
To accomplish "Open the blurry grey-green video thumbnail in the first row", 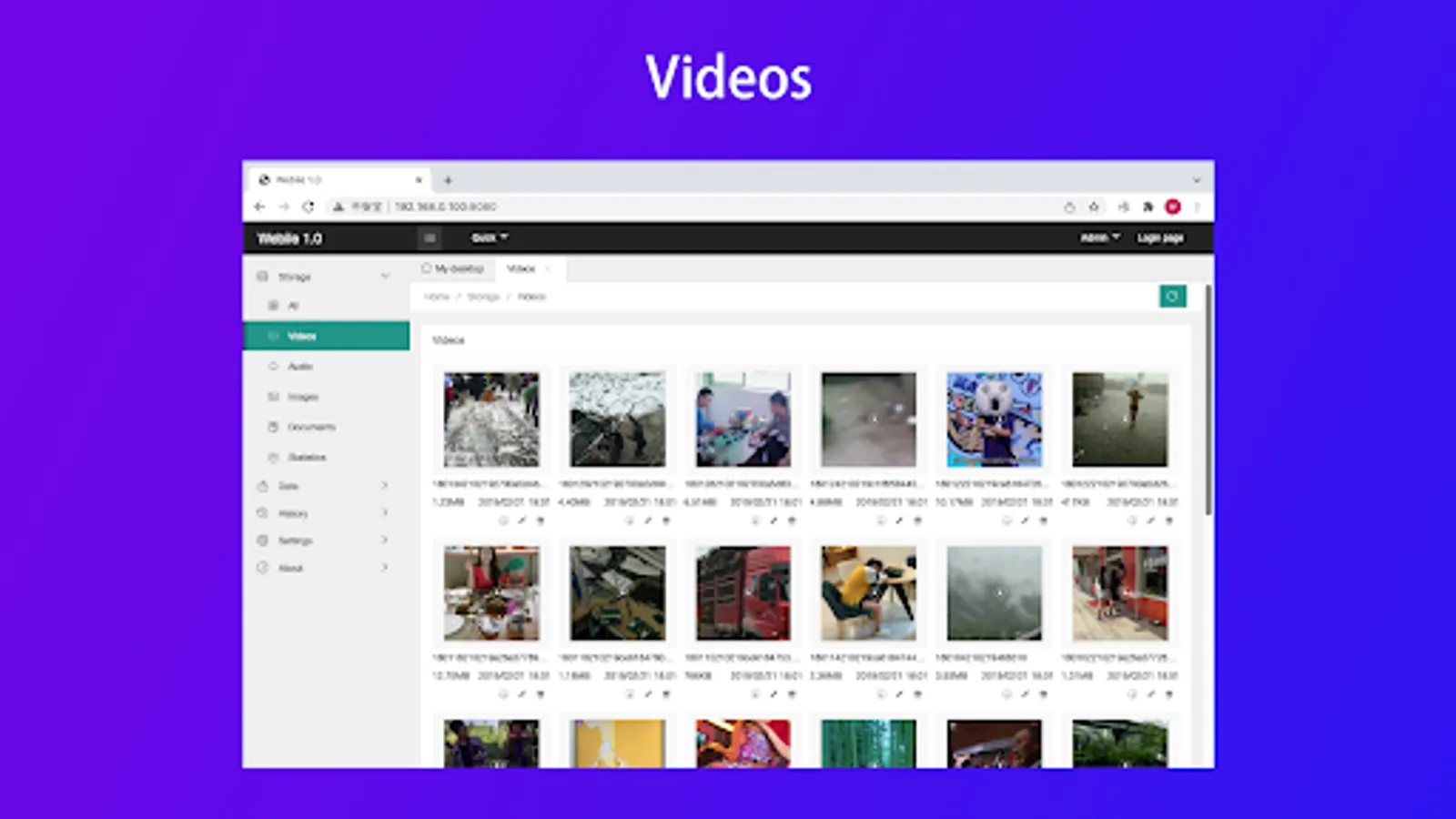I will click(868, 420).
